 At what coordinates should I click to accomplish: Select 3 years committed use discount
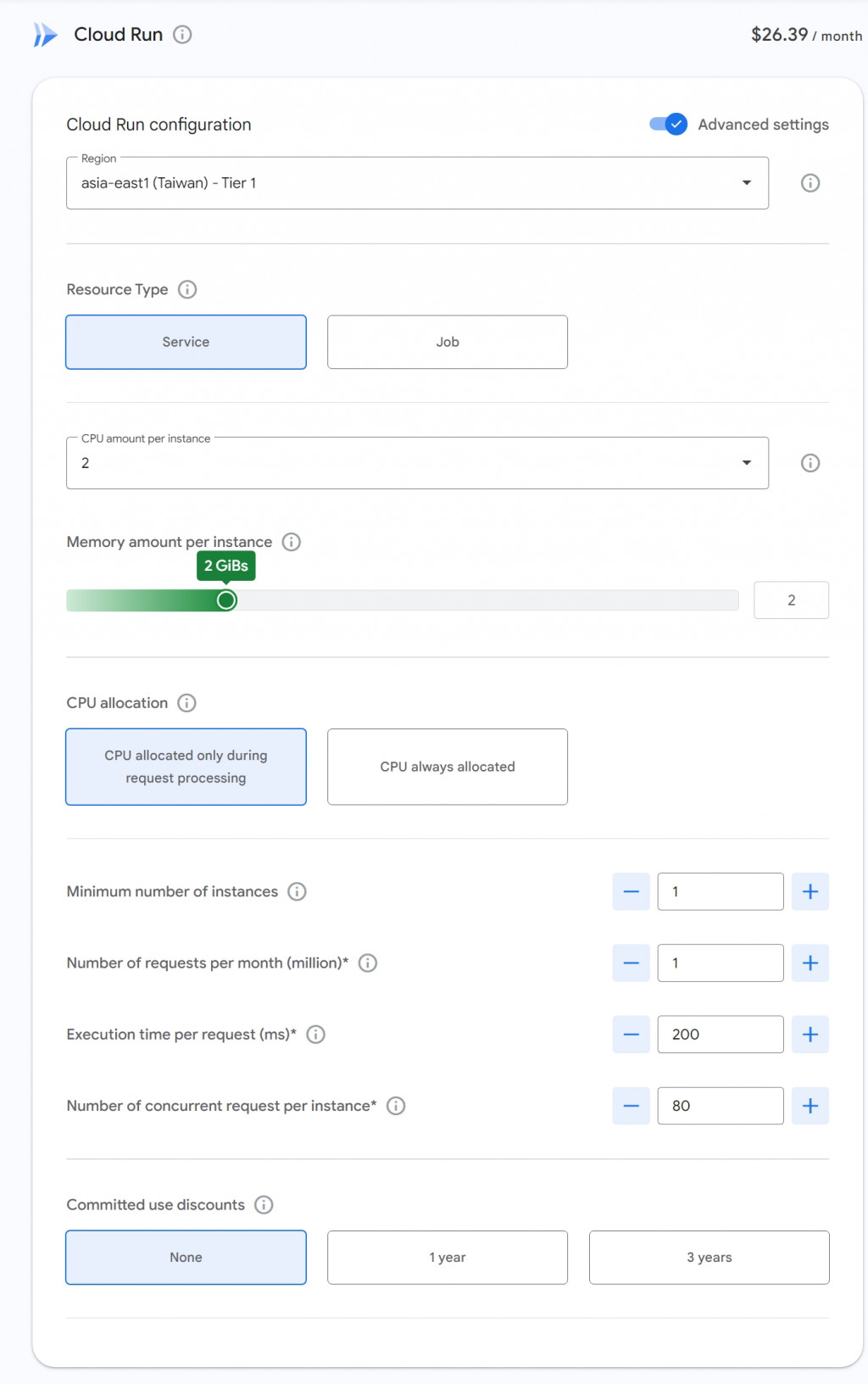click(709, 1258)
